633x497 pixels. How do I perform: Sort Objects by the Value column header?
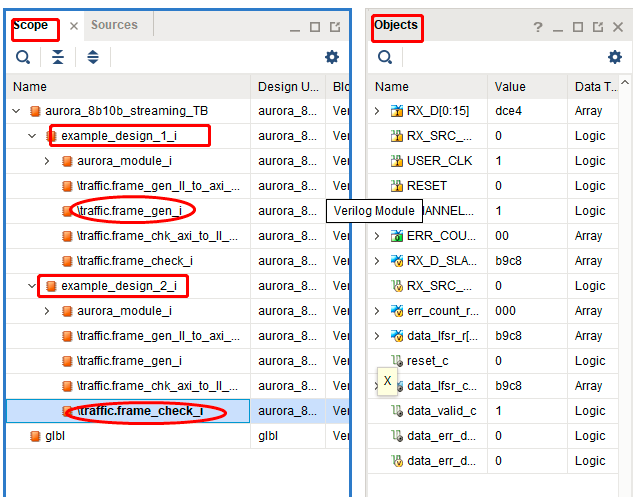coord(527,86)
